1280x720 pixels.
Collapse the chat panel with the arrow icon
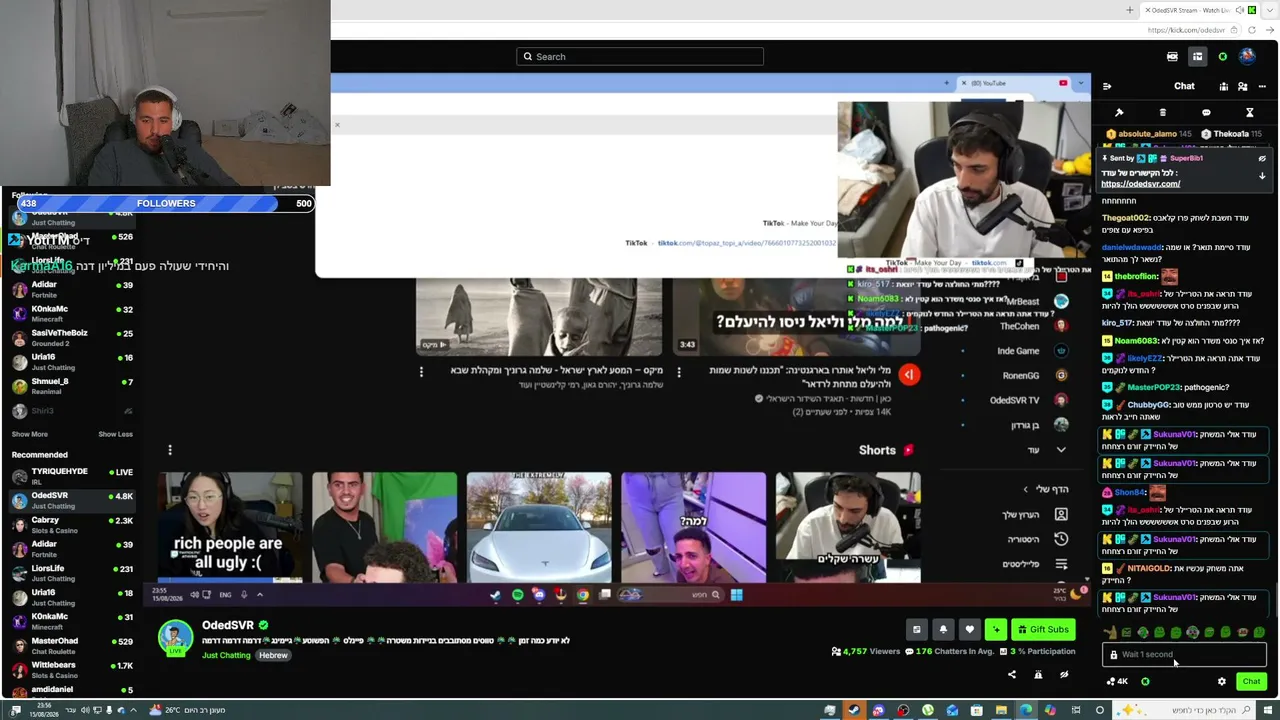point(1107,86)
